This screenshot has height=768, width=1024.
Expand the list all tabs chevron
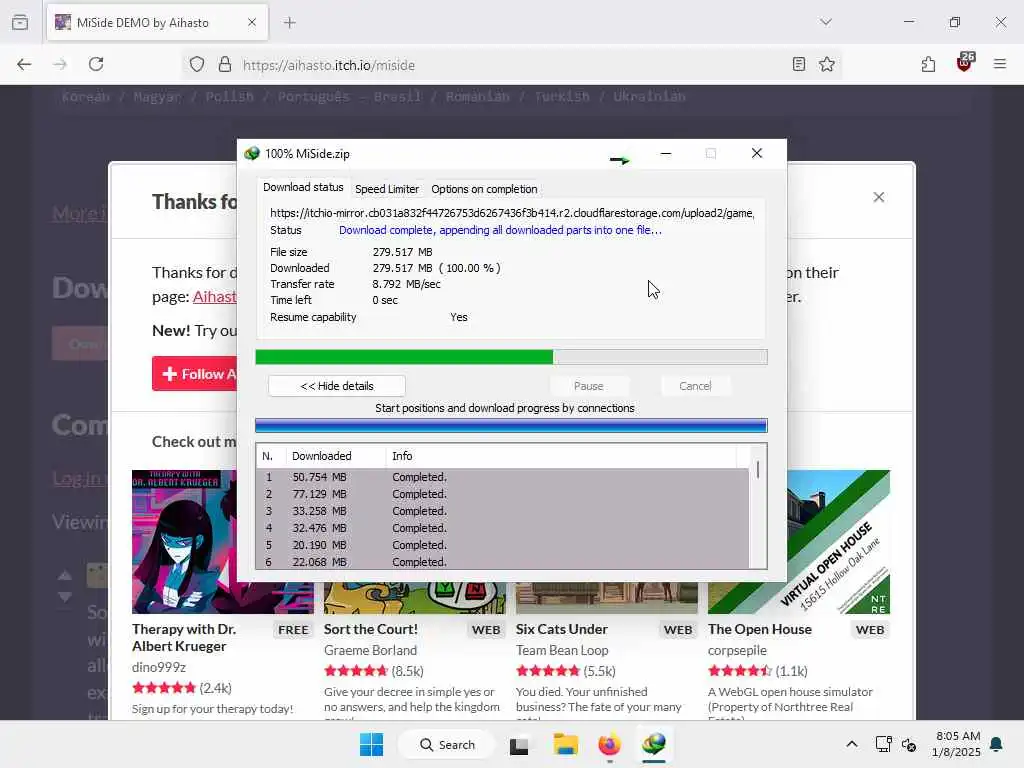(825, 22)
